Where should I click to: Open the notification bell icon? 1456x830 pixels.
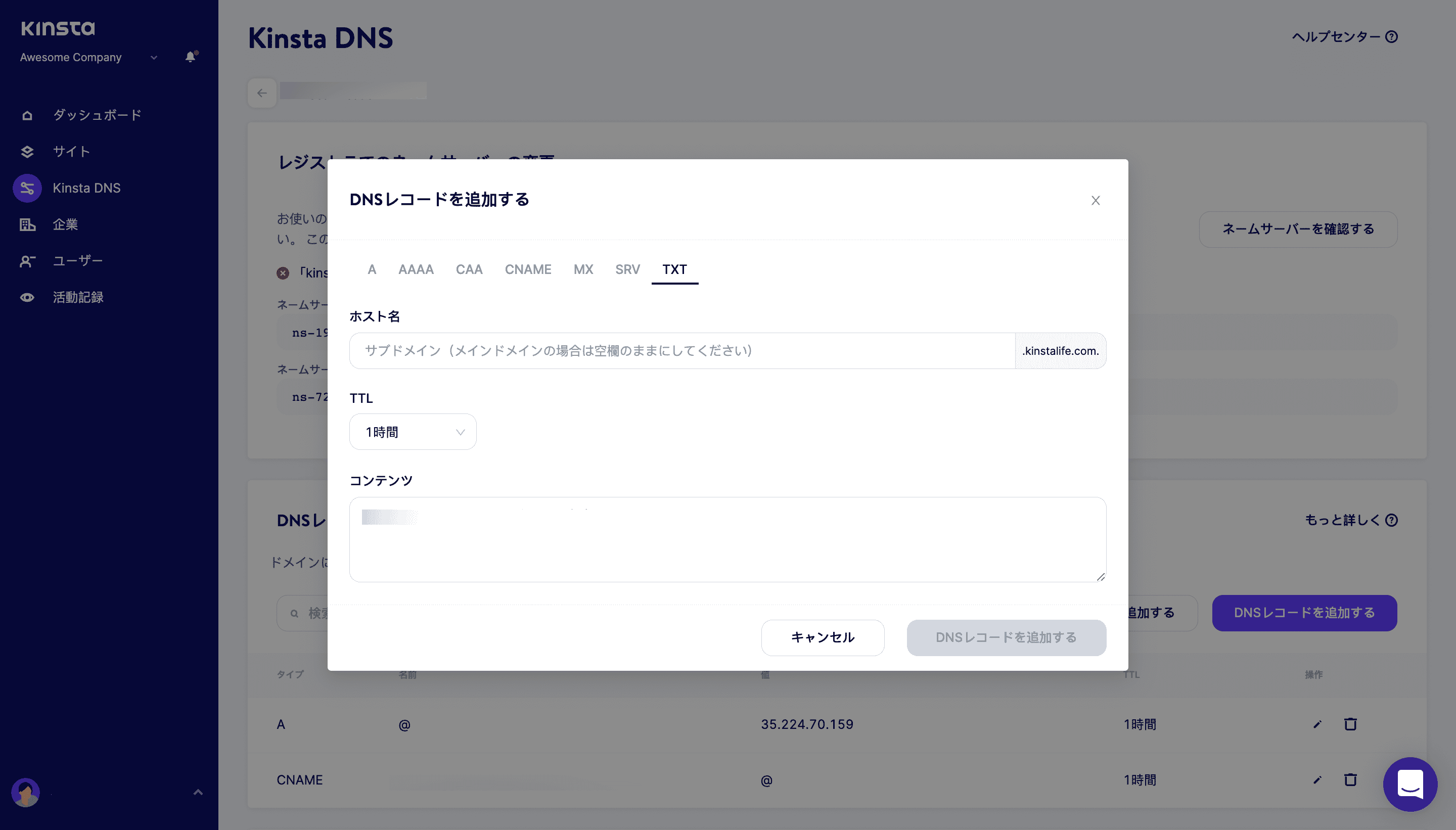190,57
